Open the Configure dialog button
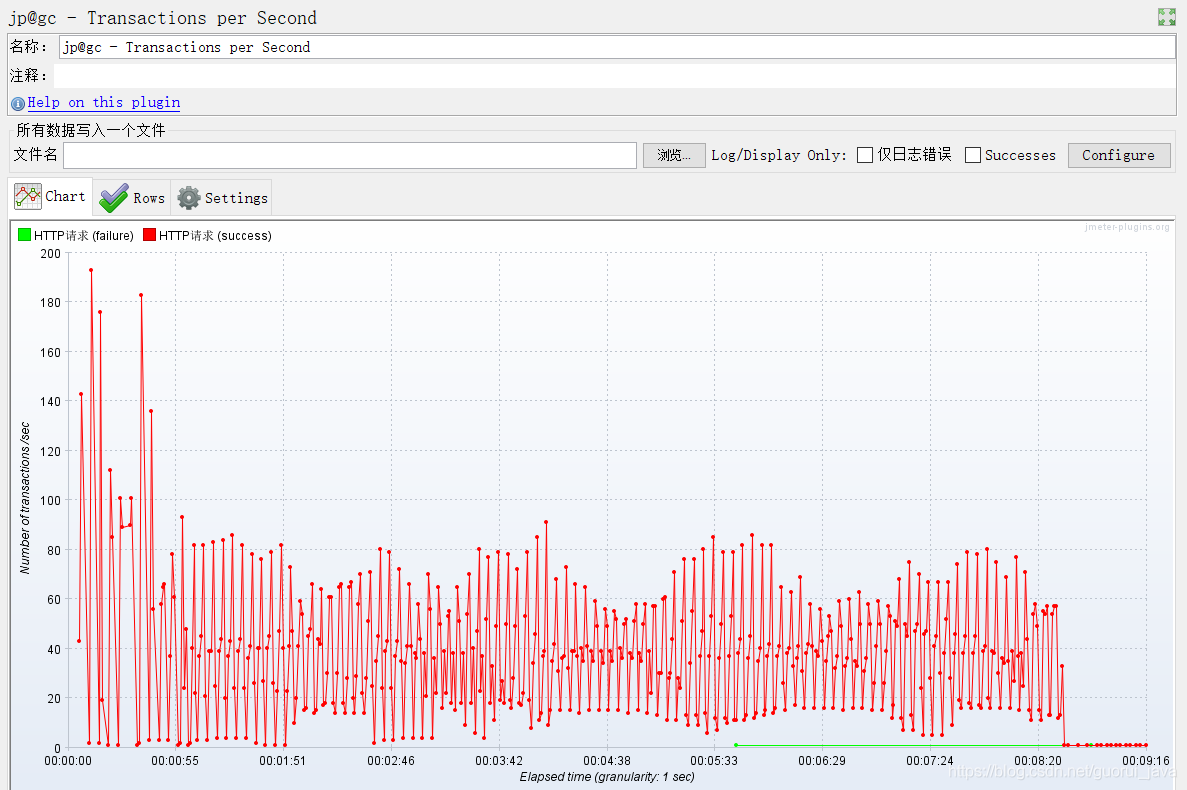 click(x=1119, y=155)
